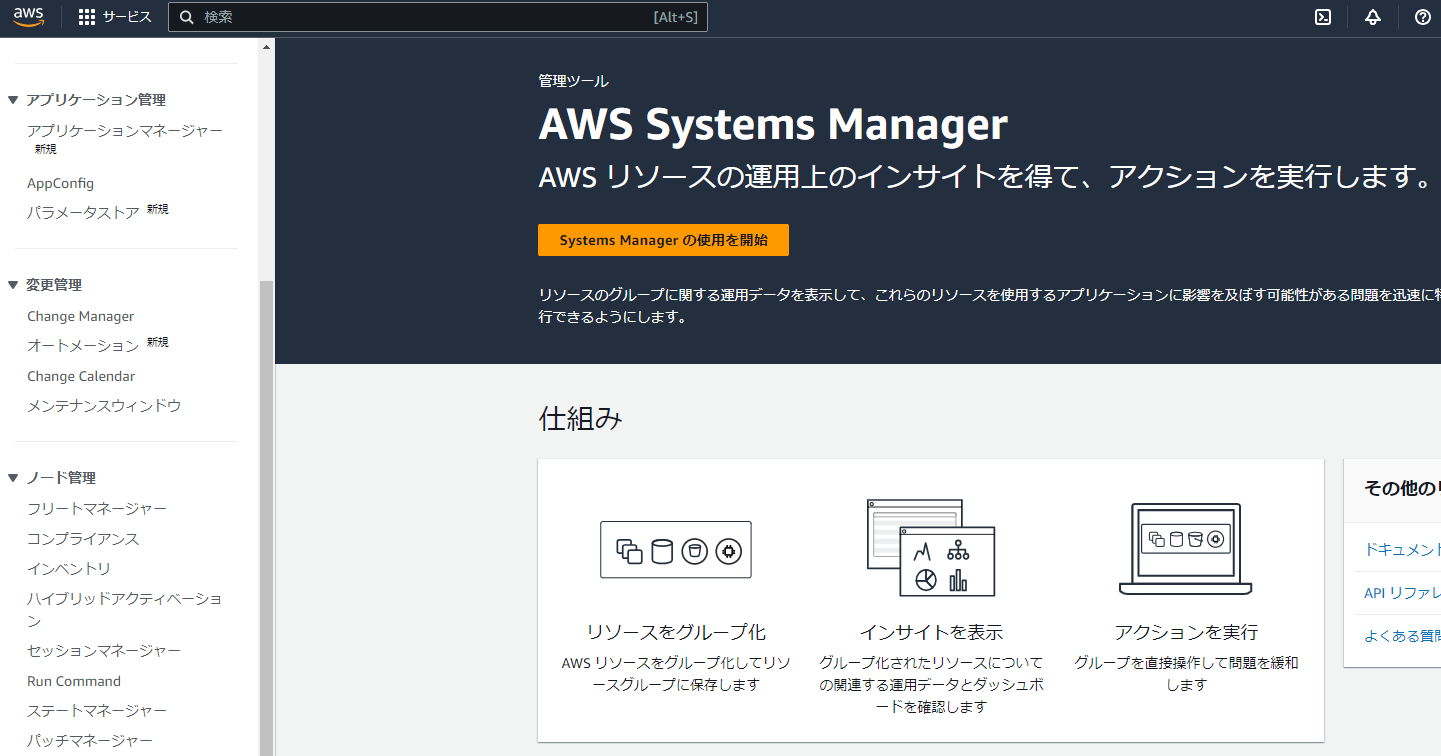Click the アクションを実行 caption
The width and height of the screenshot is (1441, 756).
(1186, 632)
